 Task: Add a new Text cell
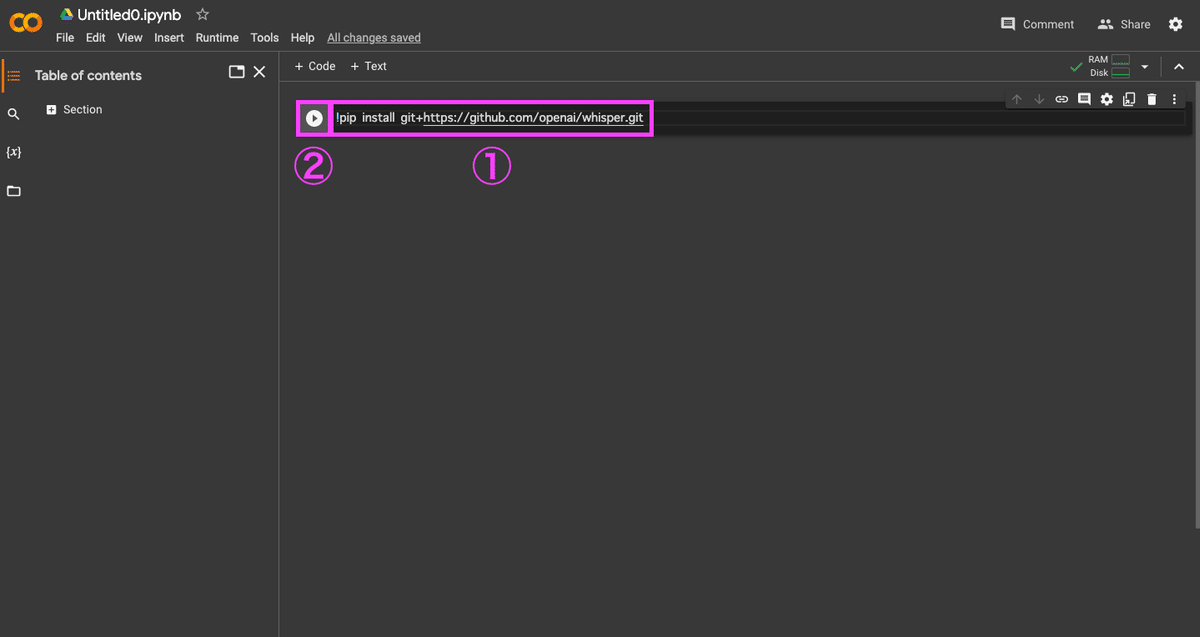click(369, 66)
